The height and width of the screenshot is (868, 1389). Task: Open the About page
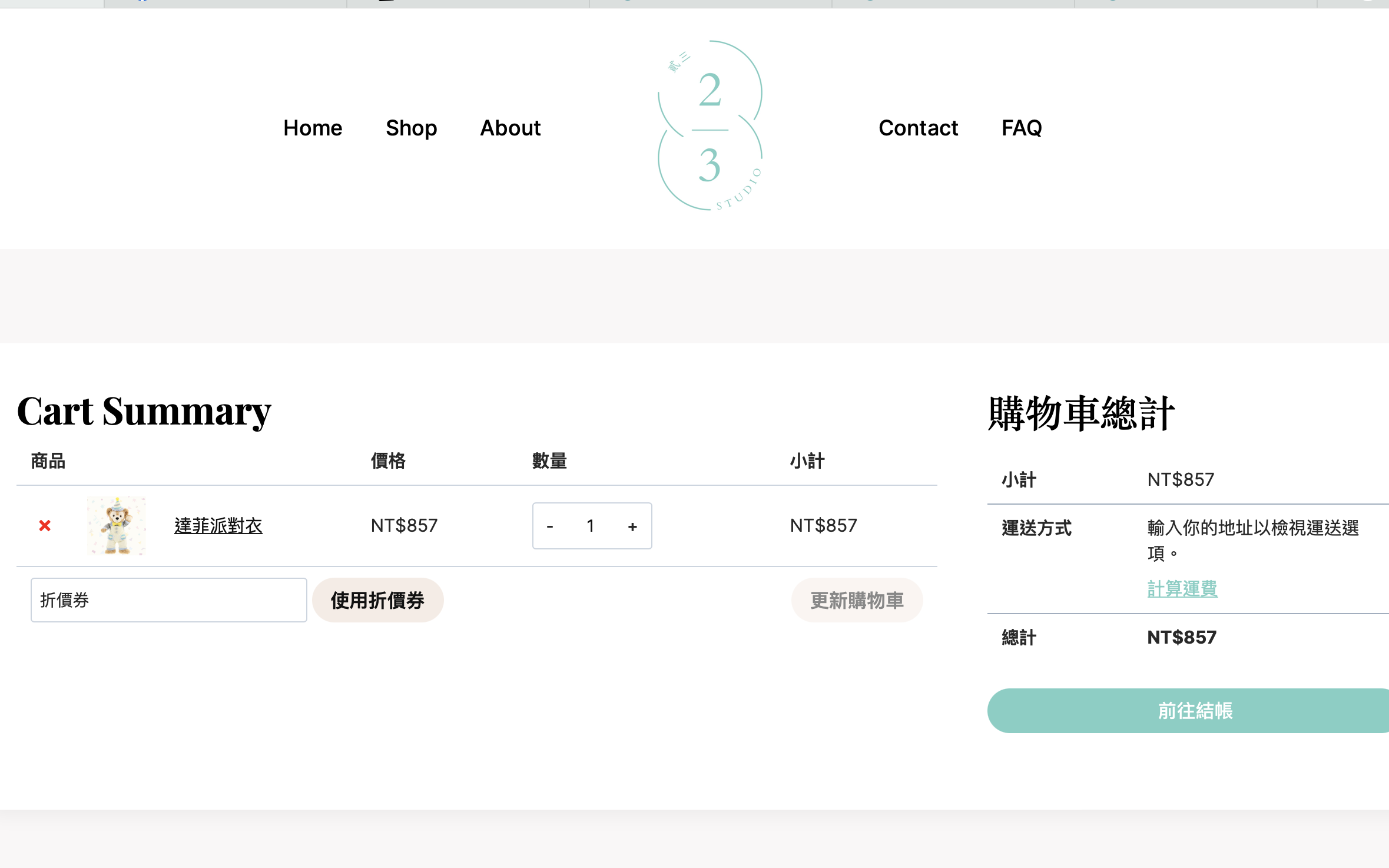tap(510, 128)
